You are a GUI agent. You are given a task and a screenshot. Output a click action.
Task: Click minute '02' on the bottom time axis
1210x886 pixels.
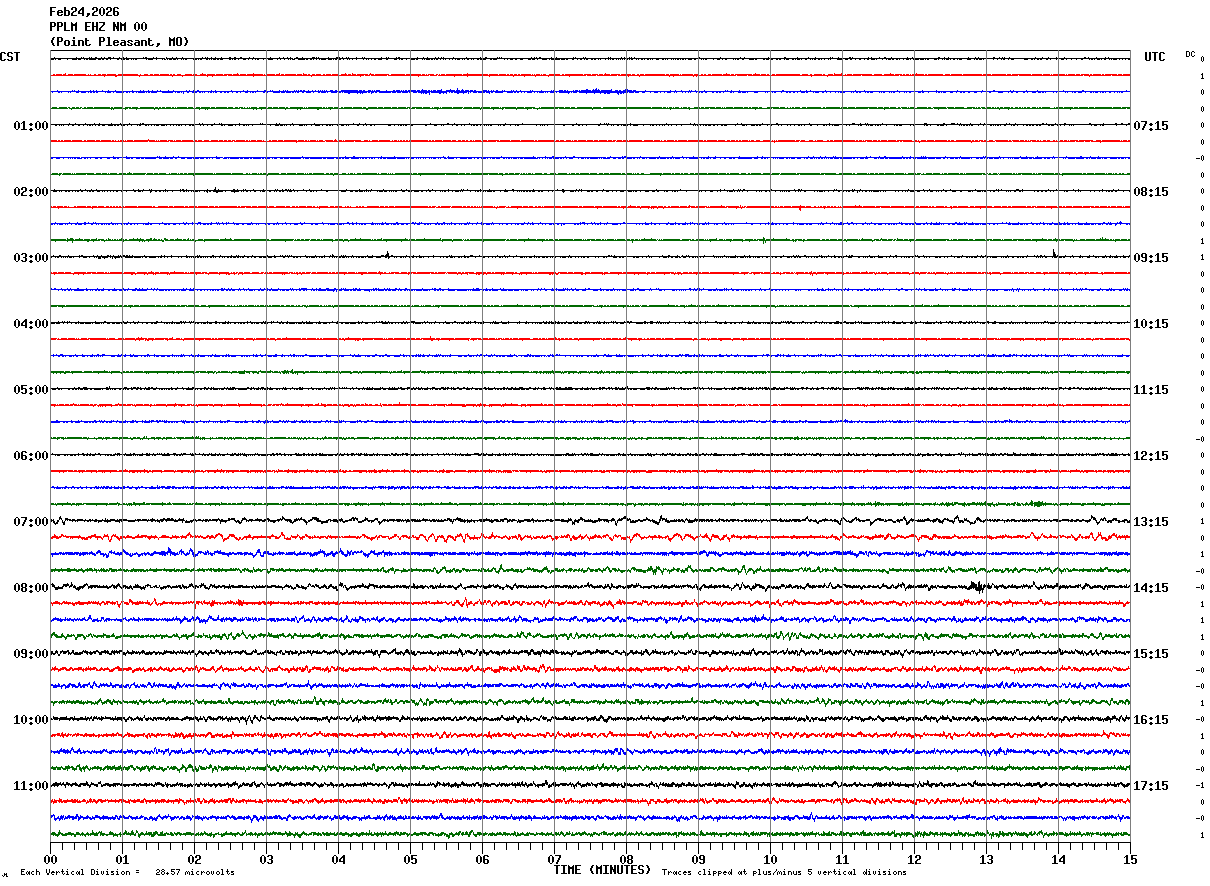194,859
